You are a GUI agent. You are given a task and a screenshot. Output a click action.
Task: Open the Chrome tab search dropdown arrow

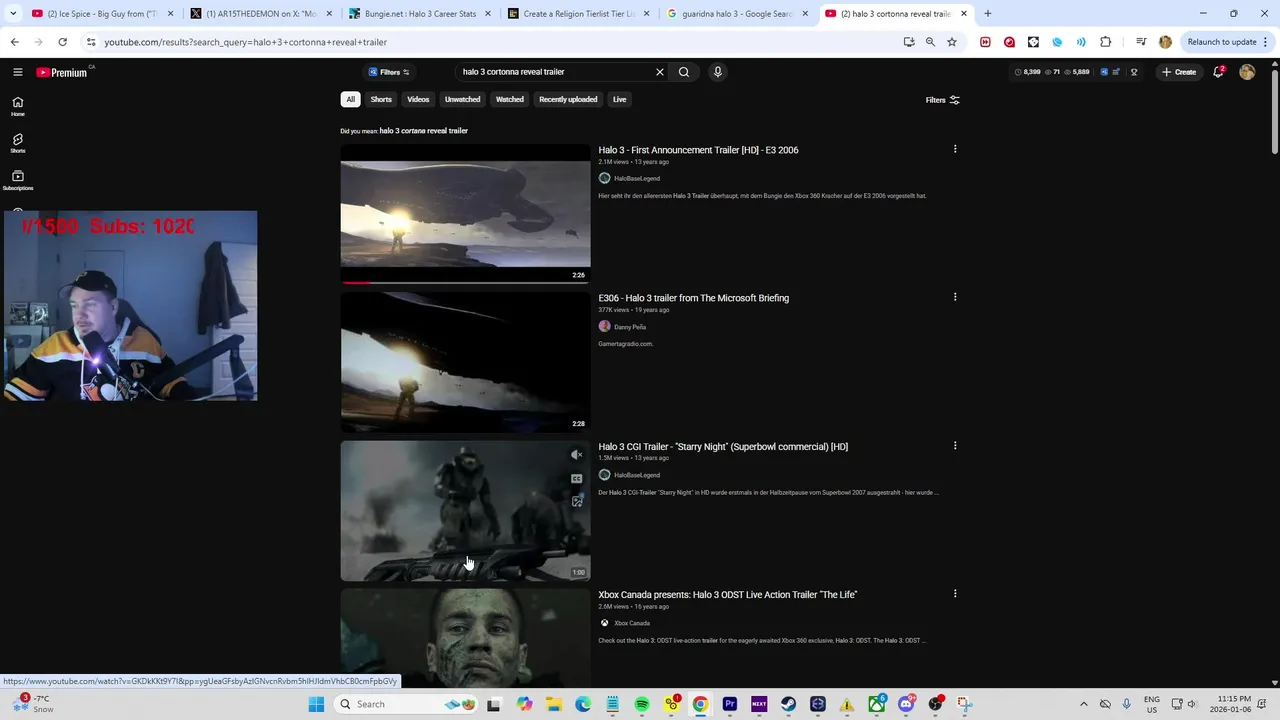pos(13,14)
